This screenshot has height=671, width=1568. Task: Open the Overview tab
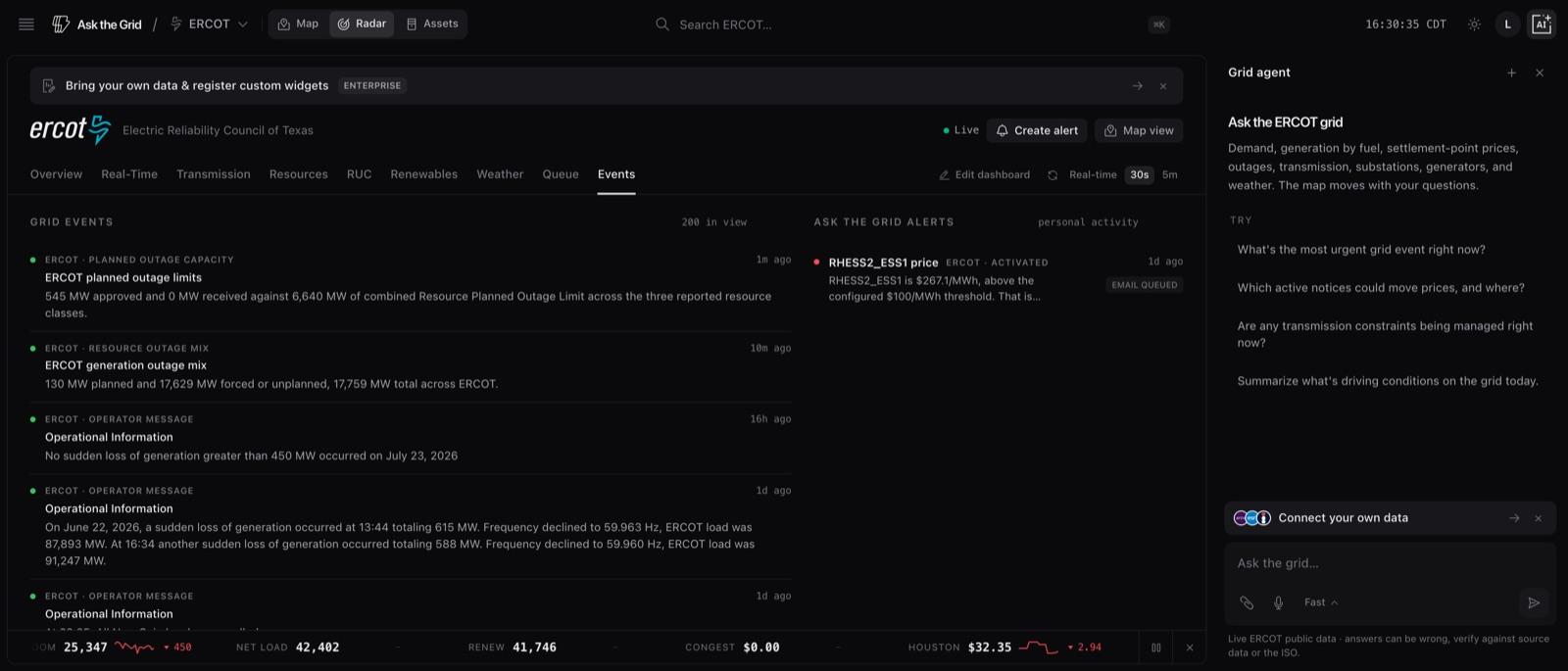click(56, 174)
